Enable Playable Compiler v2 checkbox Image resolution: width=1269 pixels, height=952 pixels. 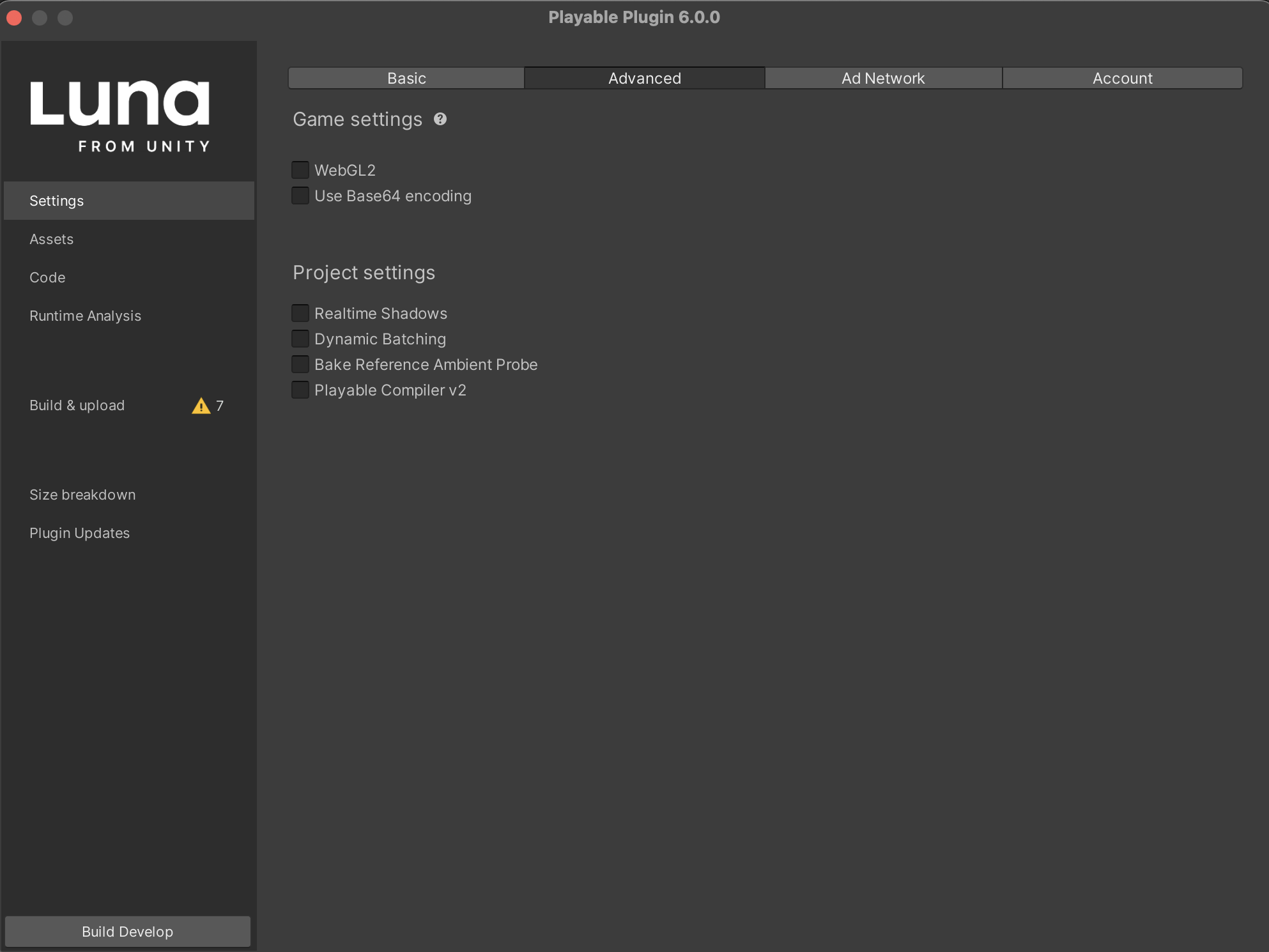(x=300, y=390)
